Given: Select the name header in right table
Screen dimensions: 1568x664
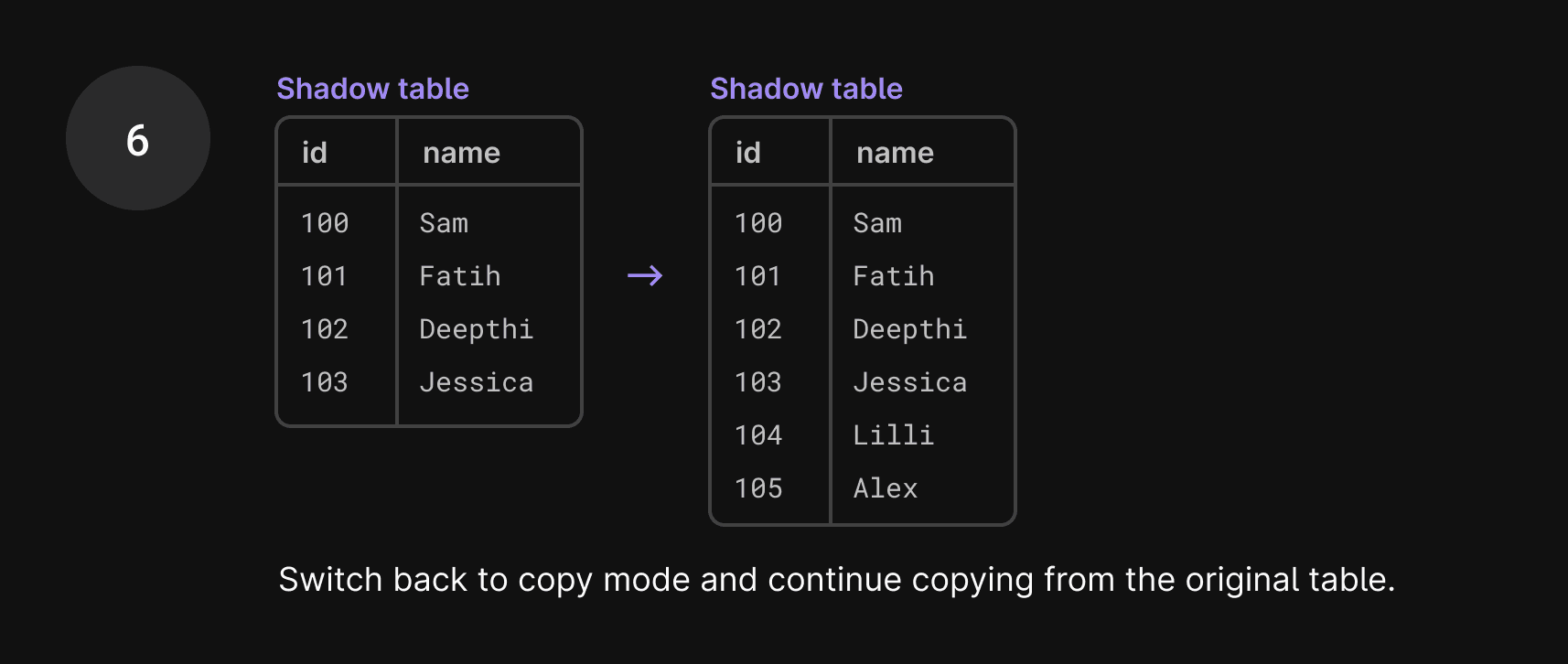Looking at the screenshot, I should pos(895,153).
